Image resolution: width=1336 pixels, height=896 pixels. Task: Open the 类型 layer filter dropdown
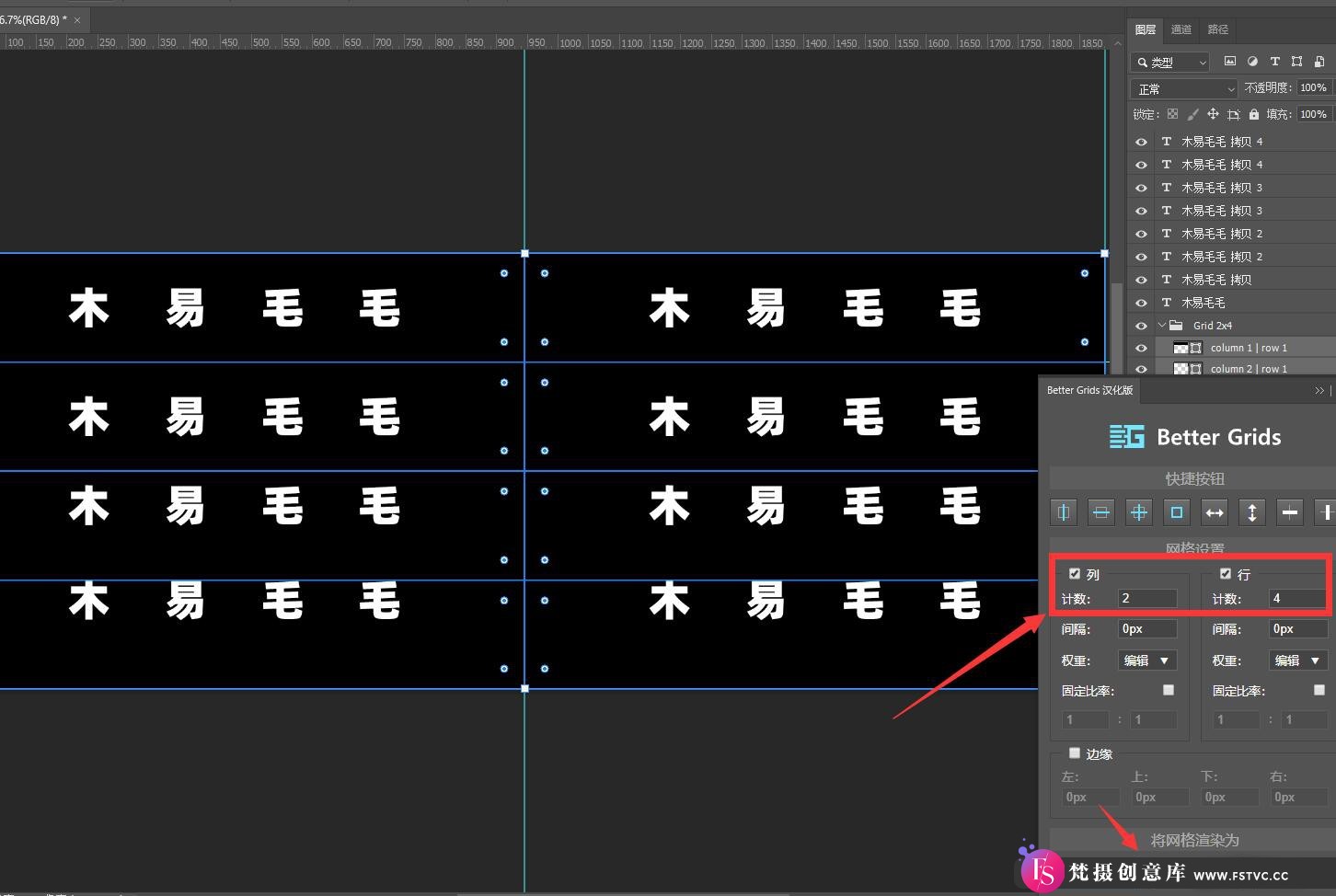click(1169, 62)
